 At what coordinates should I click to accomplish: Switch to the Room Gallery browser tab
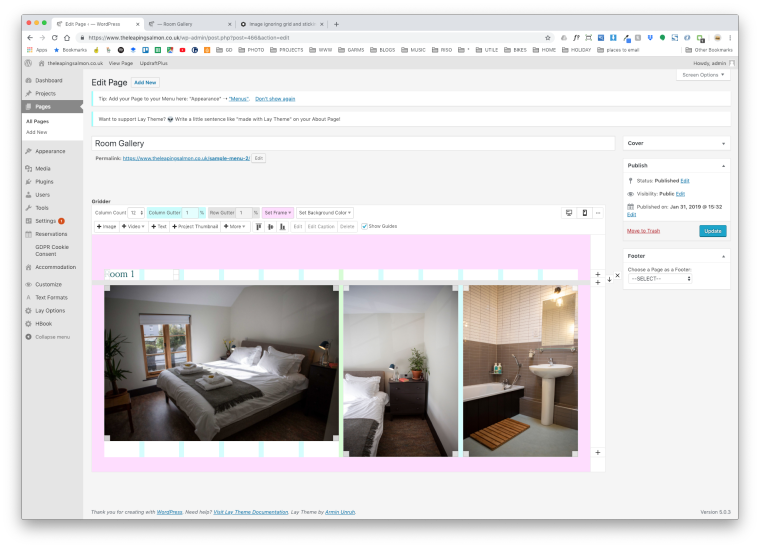point(188,23)
